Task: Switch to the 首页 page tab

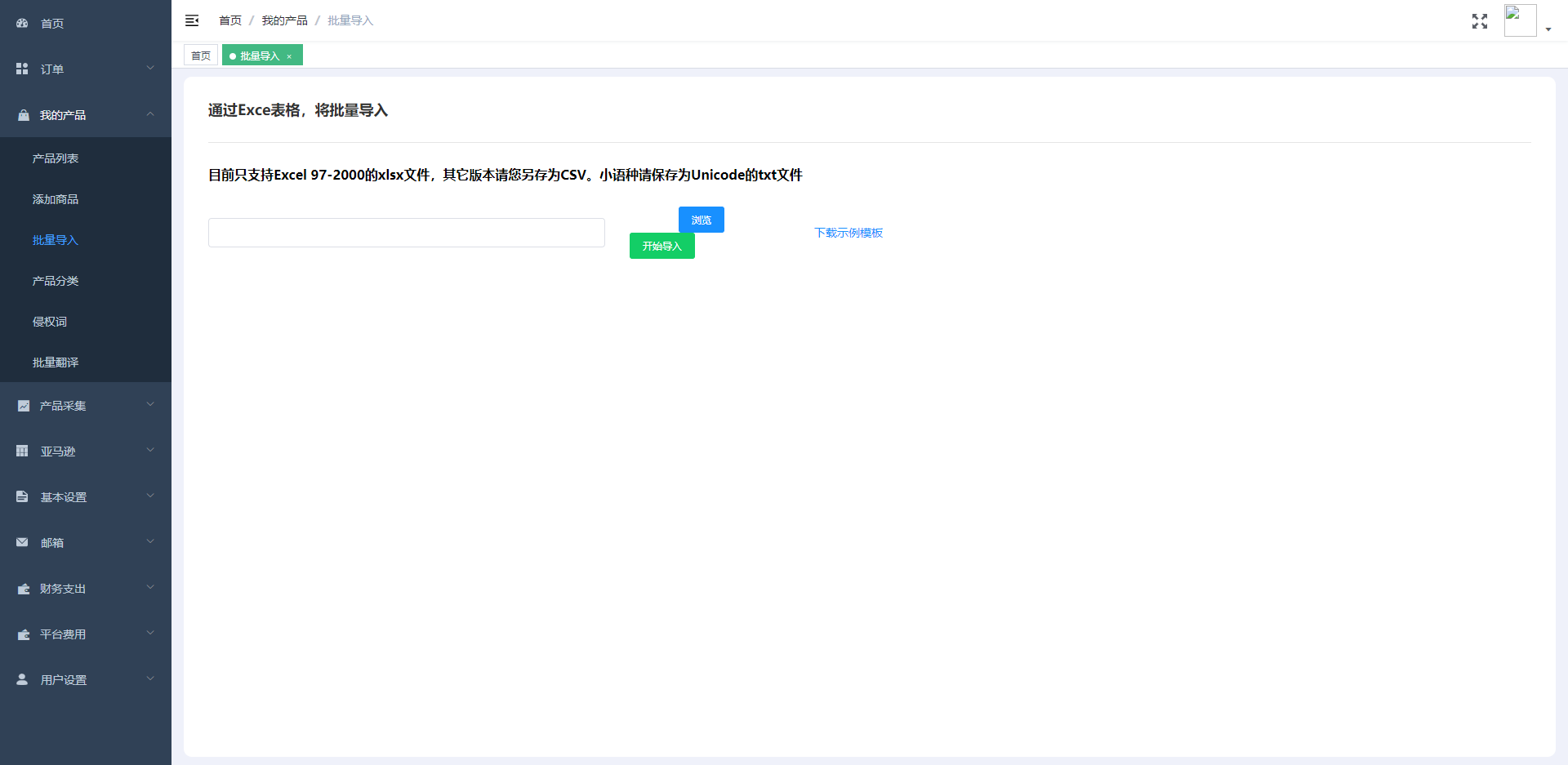Action: tap(201, 56)
